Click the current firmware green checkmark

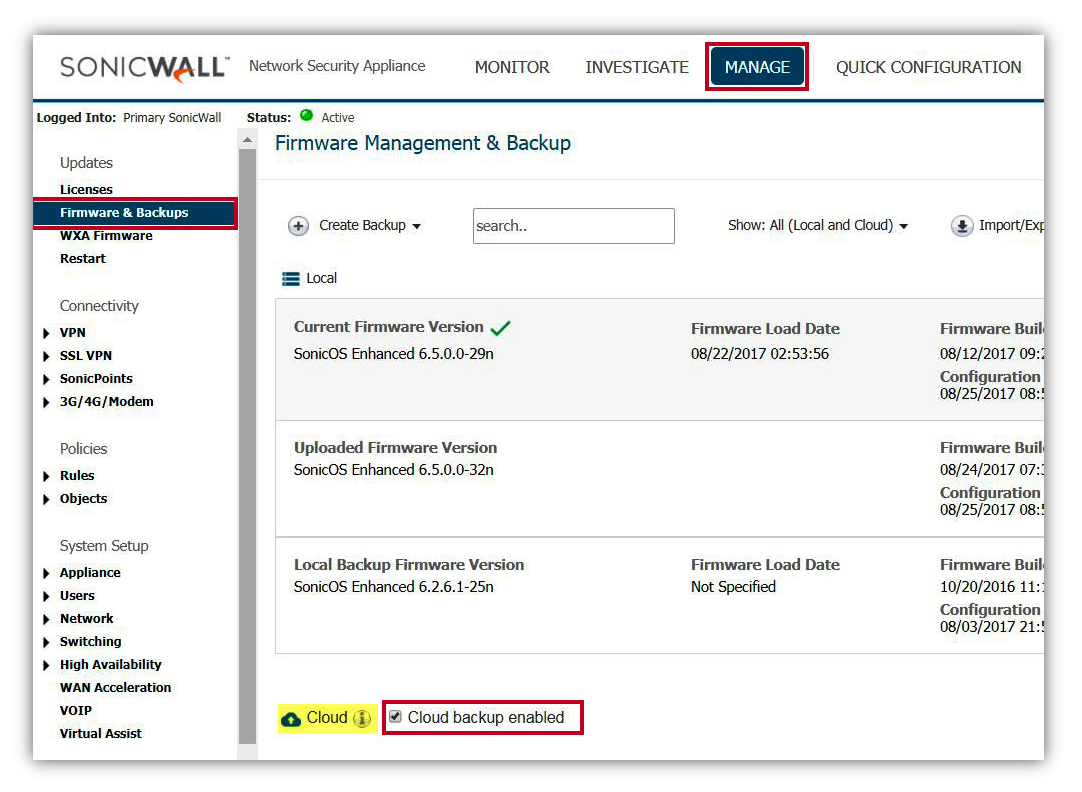501,328
